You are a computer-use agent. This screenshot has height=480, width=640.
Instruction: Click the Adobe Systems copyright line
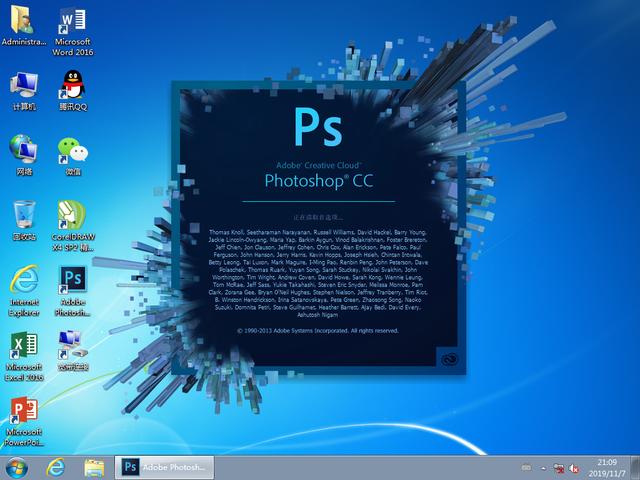point(318,331)
